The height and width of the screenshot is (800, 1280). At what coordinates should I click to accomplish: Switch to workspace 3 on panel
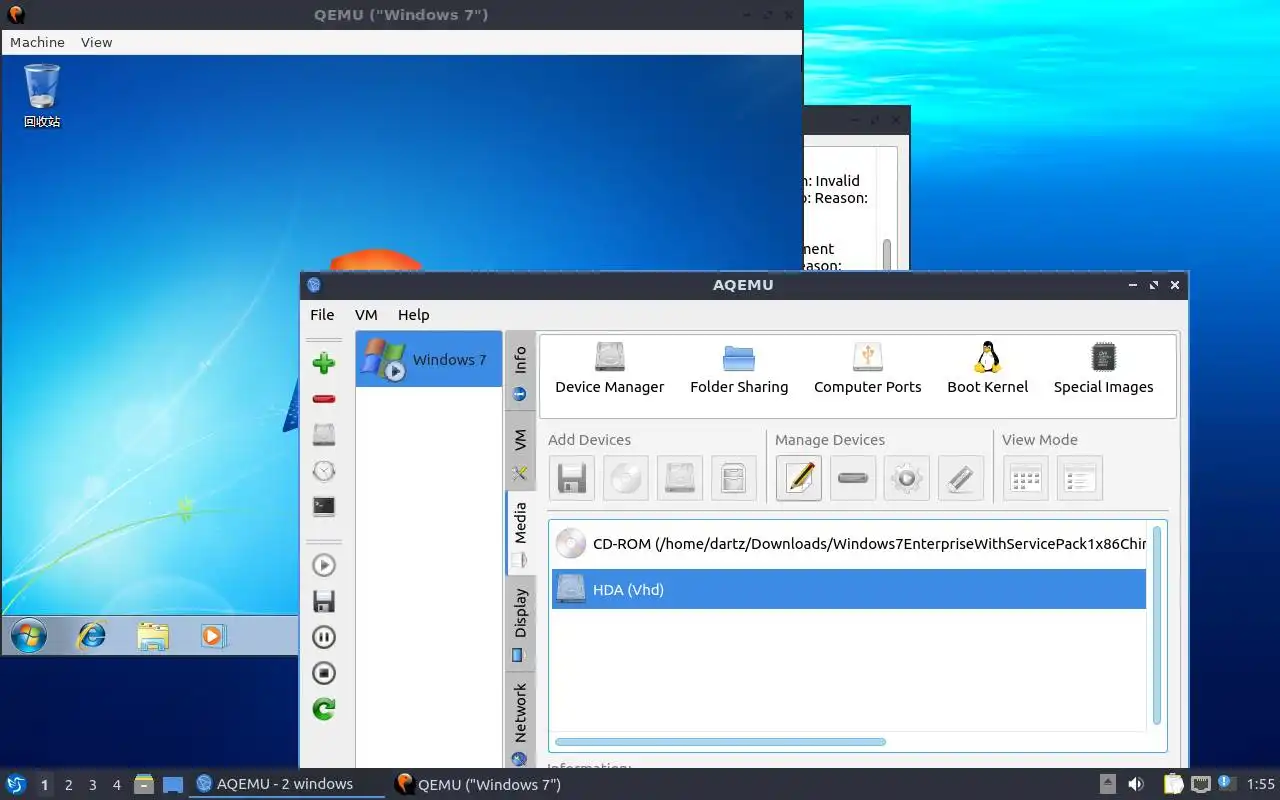tap(92, 785)
